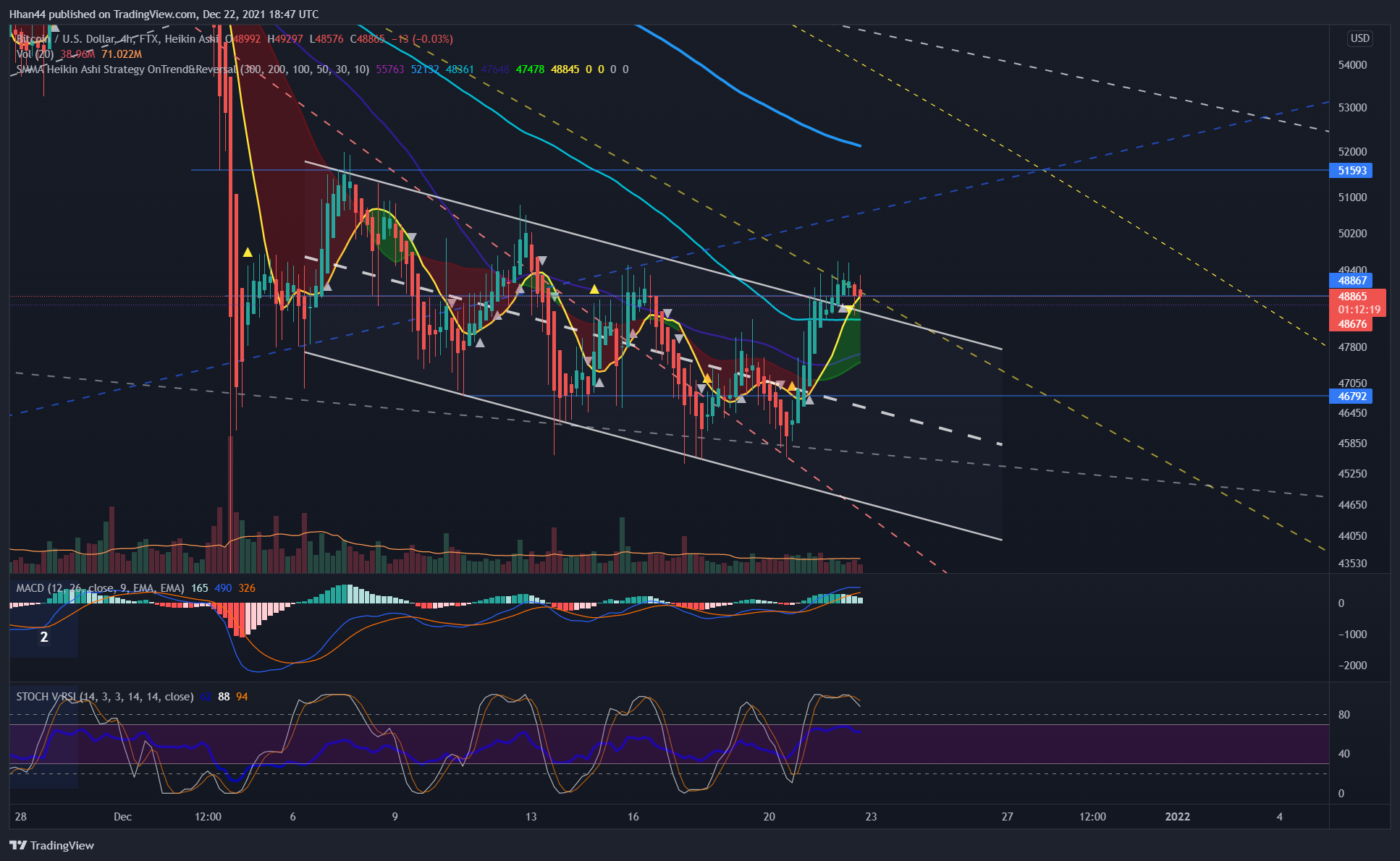Click the 2022 label on time axis

click(1177, 817)
